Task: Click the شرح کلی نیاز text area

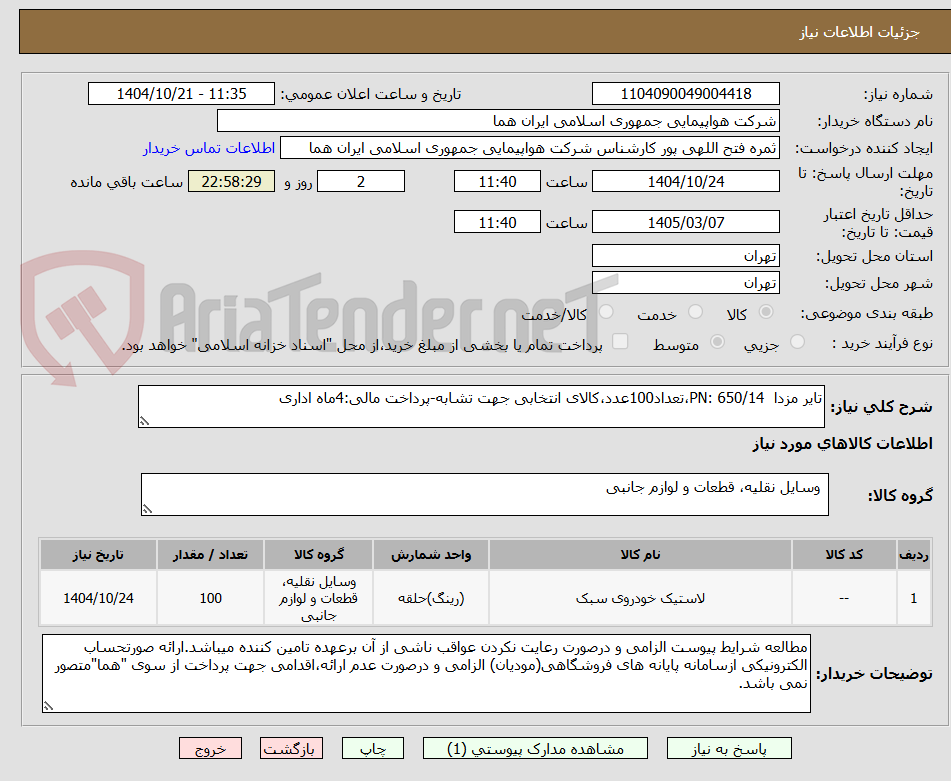Action: (481, 406)
